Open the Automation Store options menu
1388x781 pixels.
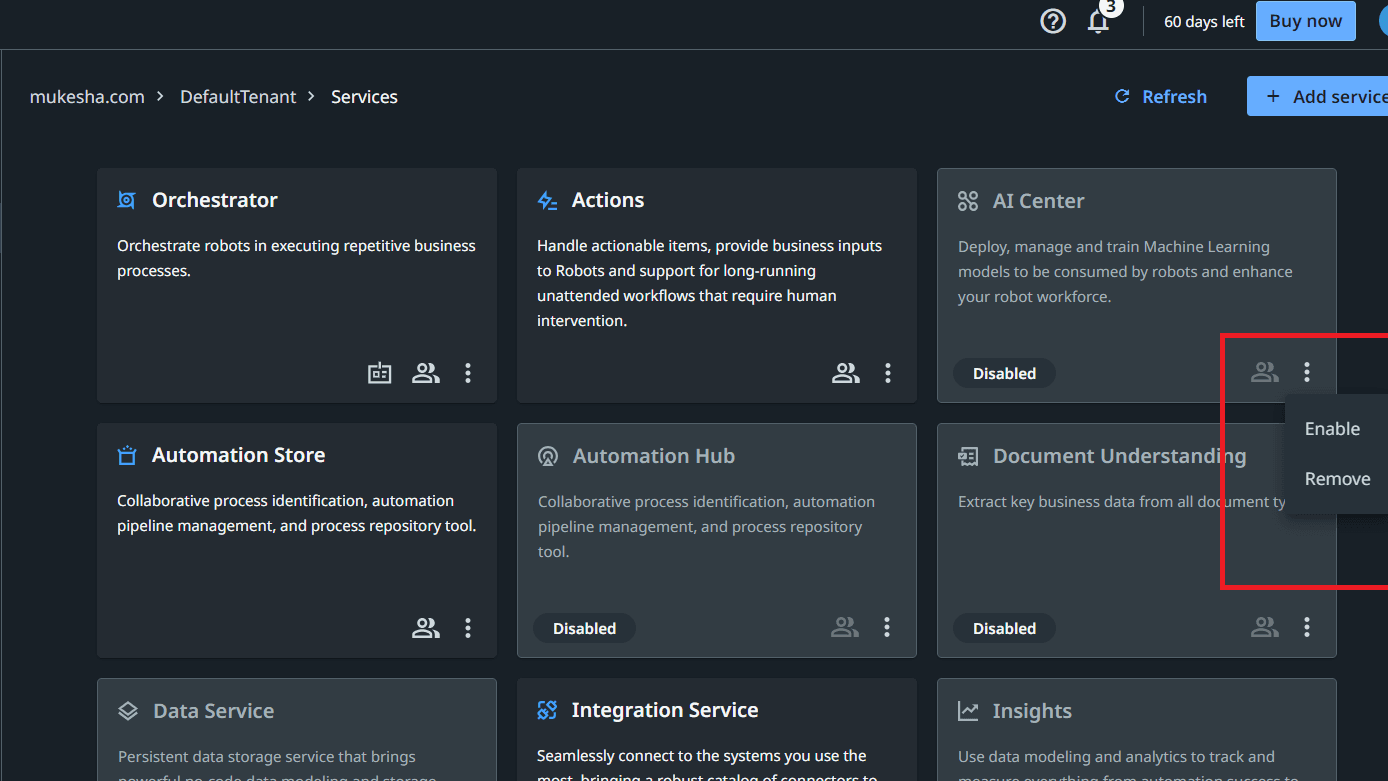[x=467, y=627]
